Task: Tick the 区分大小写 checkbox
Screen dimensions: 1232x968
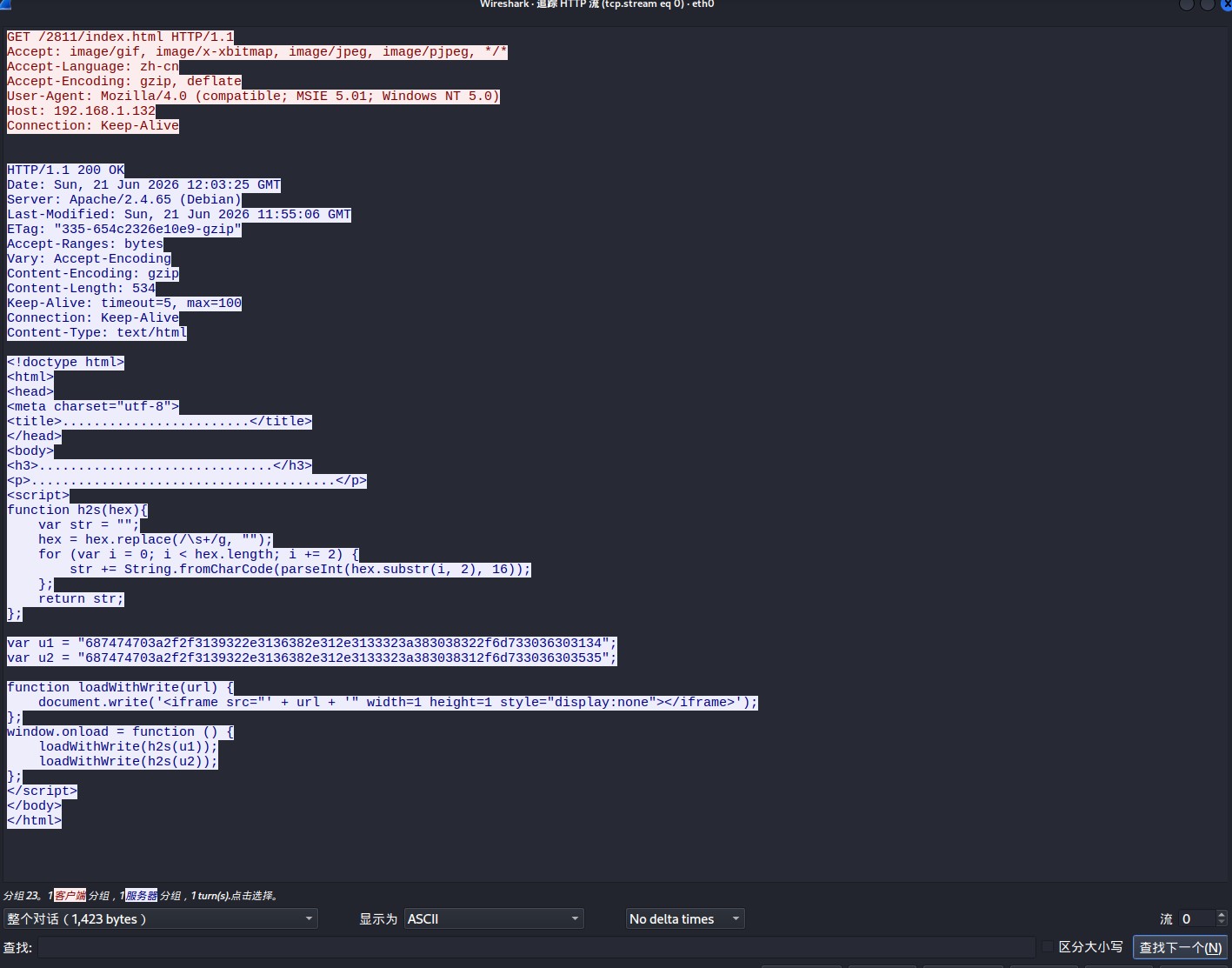Action: [x=1048, y=946]
